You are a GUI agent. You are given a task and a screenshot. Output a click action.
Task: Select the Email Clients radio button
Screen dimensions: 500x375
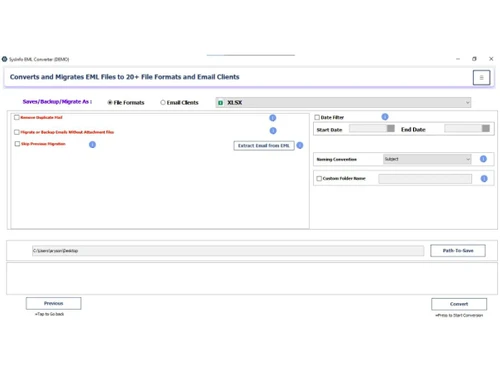tap(163, 102)
